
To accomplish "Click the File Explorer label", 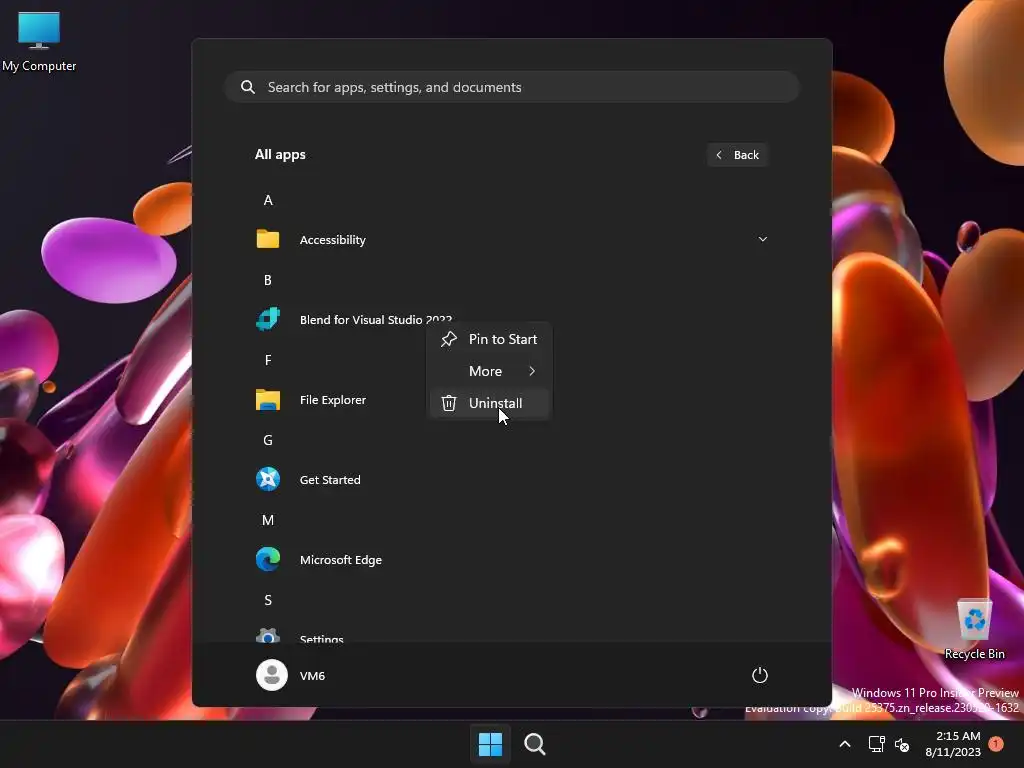I will 332,400.
